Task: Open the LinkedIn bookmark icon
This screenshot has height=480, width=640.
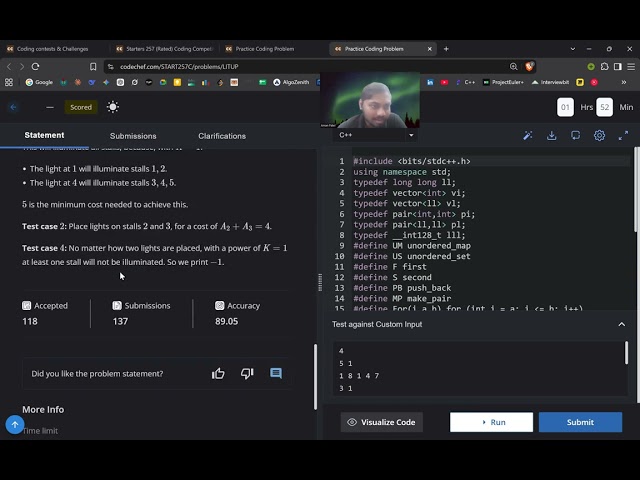Action: click(x=430, y=82)
